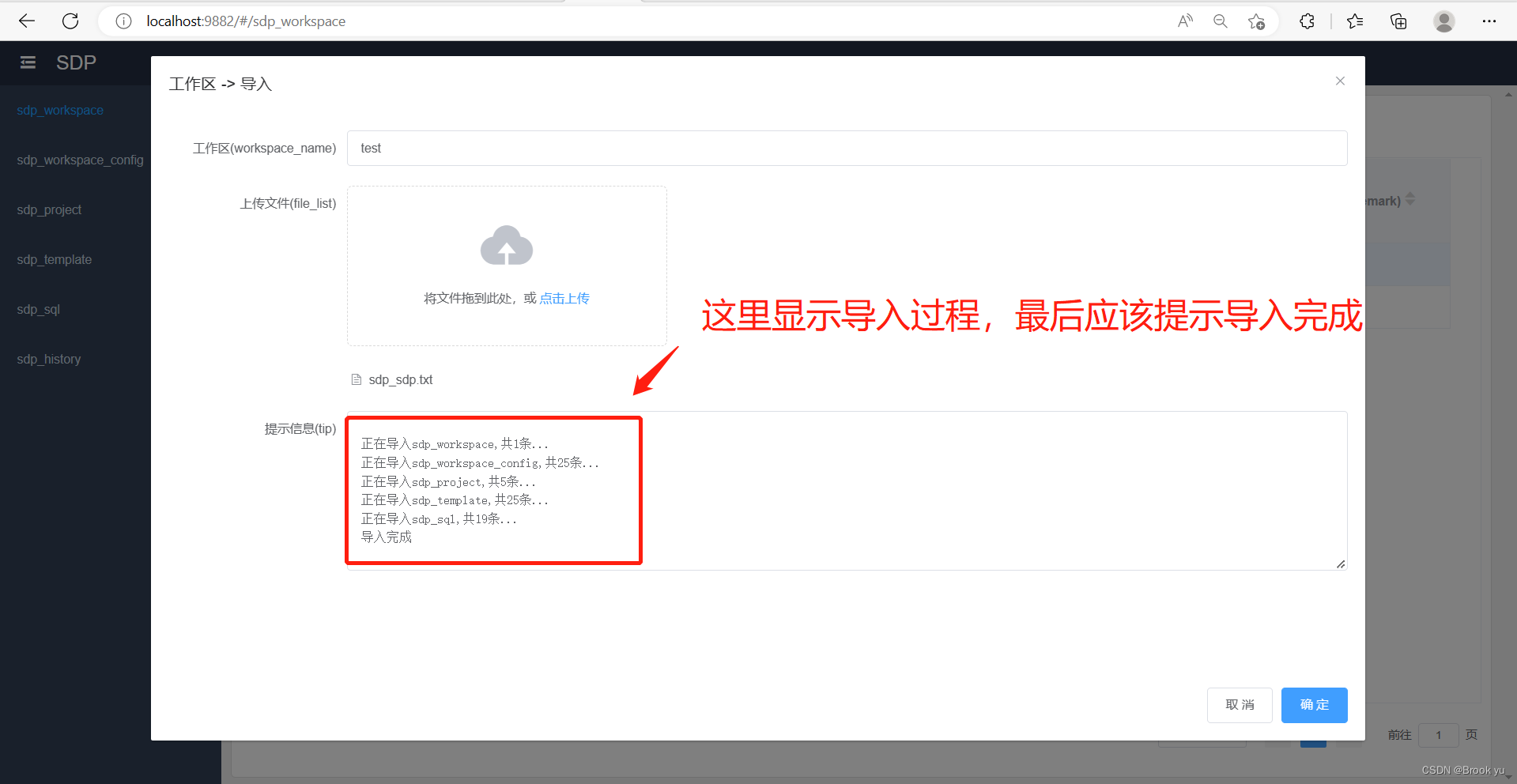1517x784 pixels.
Task: Cancel the import dialog with 取消
Action: (1239, 704)
